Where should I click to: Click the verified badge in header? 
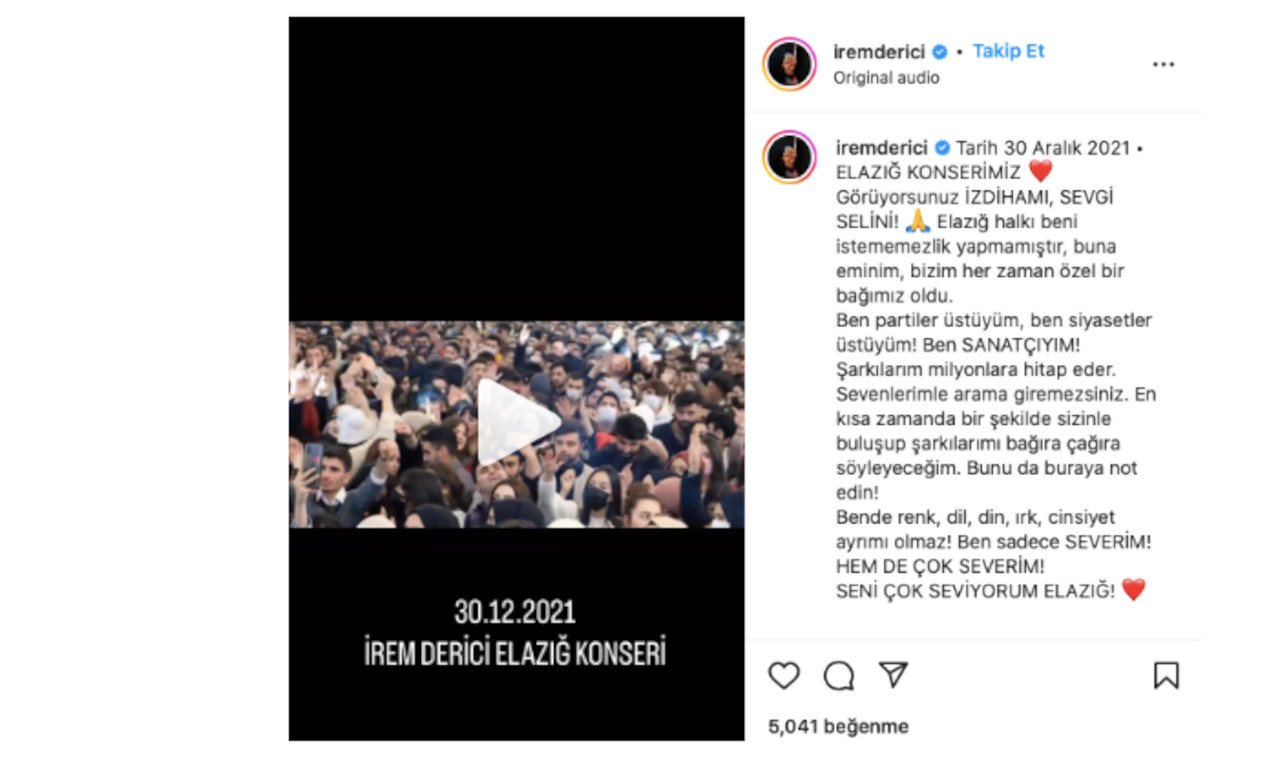(940, 52)
